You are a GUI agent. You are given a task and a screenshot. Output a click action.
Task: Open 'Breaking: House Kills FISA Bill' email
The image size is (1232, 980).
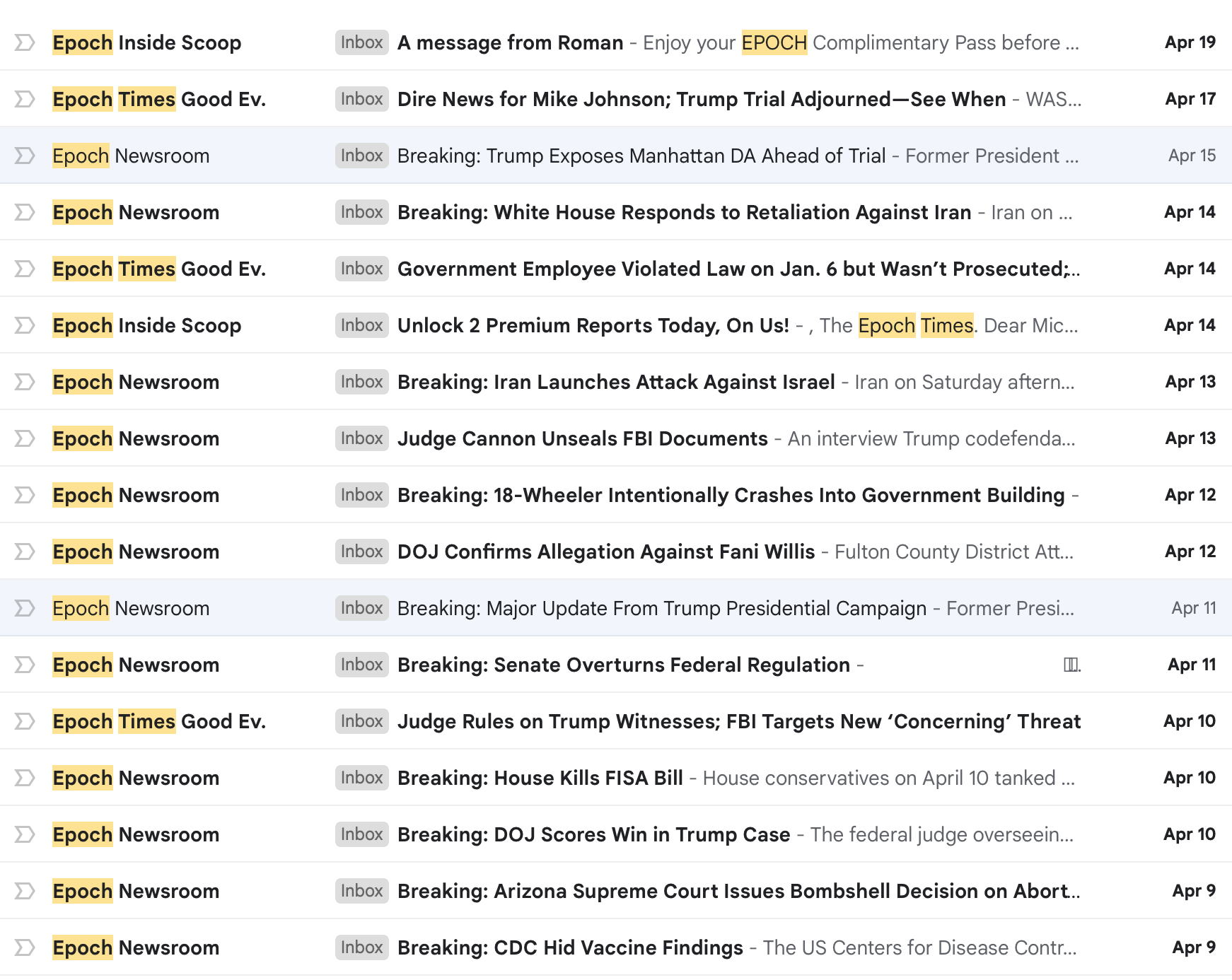[540, 778]
